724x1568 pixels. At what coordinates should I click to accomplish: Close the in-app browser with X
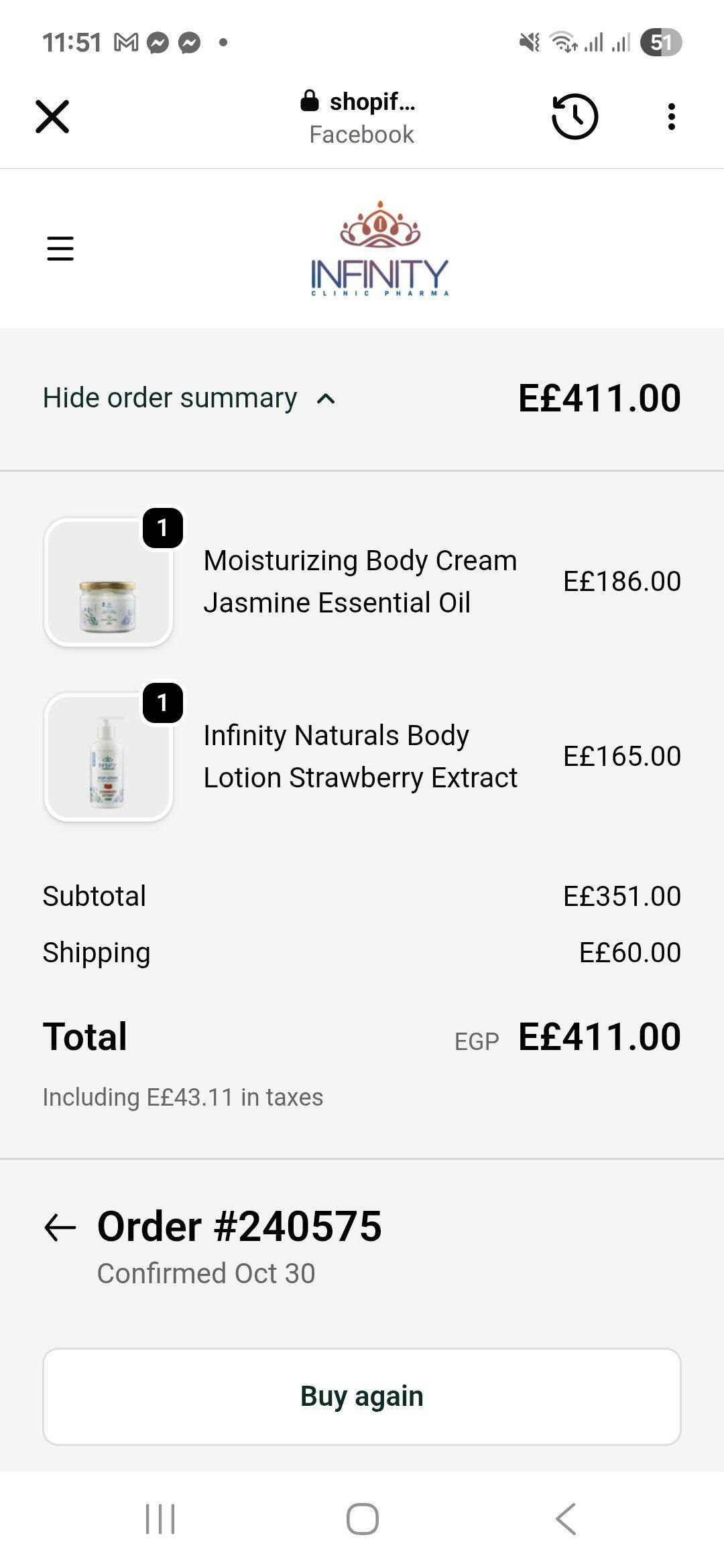pos(52,117)
